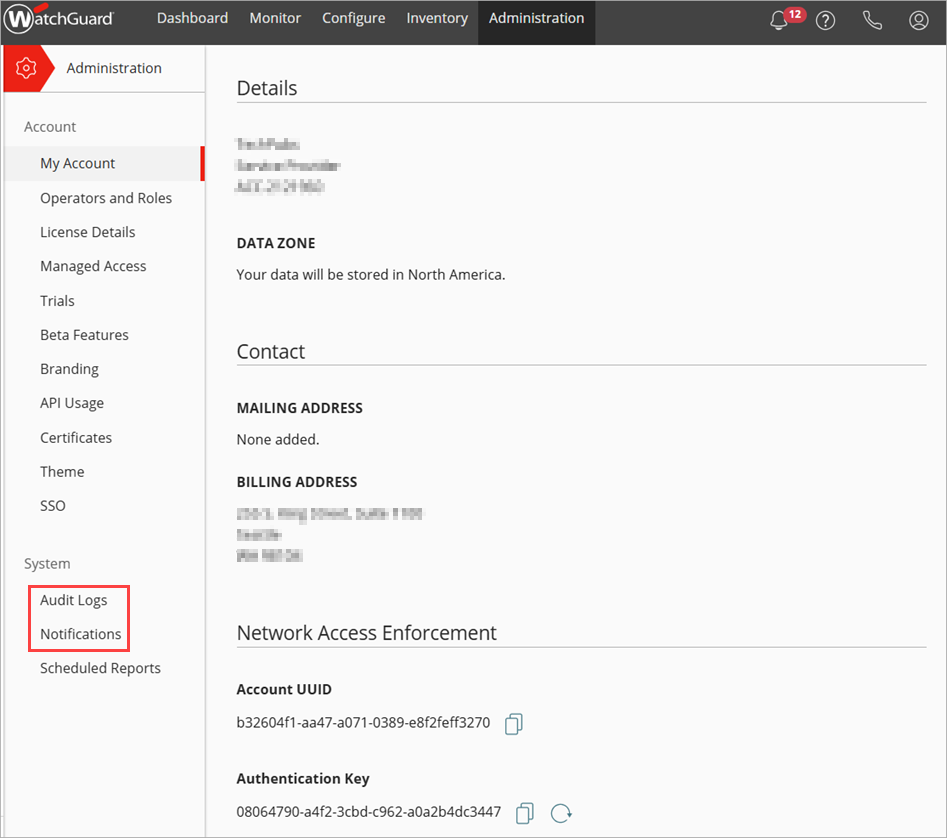The height and width of the screenshot is (838, 947).
Task: Open the Notifications page
Action: pos(78,633)
